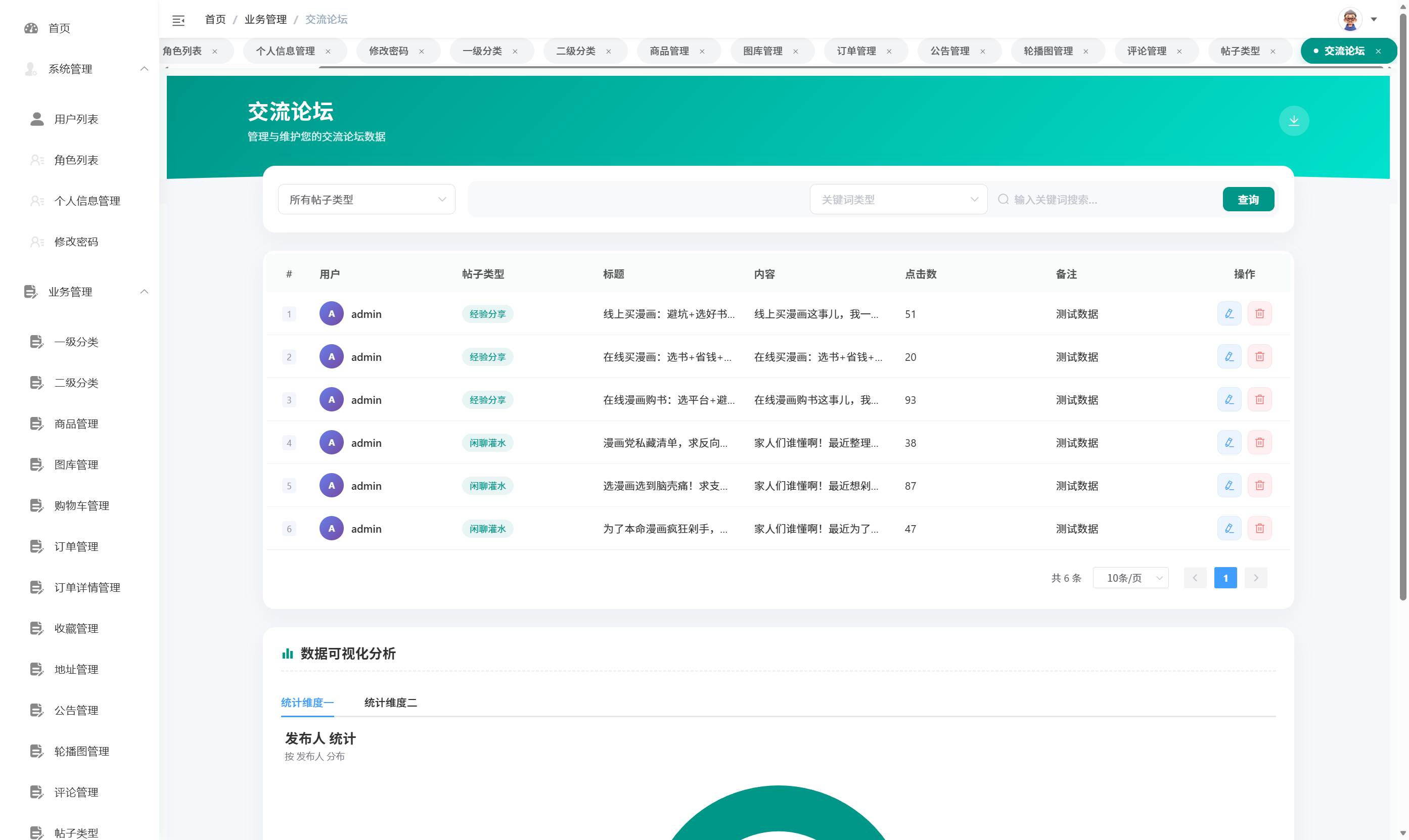Go to next page with arrow button

(x=1256, y=577)
